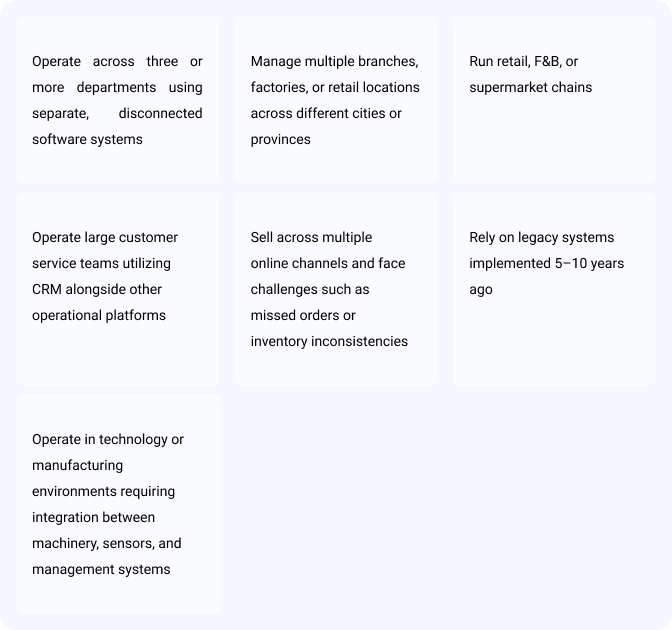The width and height of the screenshot is (672, 630).
Task: Click the "supermarket chains" text
Action: (x=531, y=87)
